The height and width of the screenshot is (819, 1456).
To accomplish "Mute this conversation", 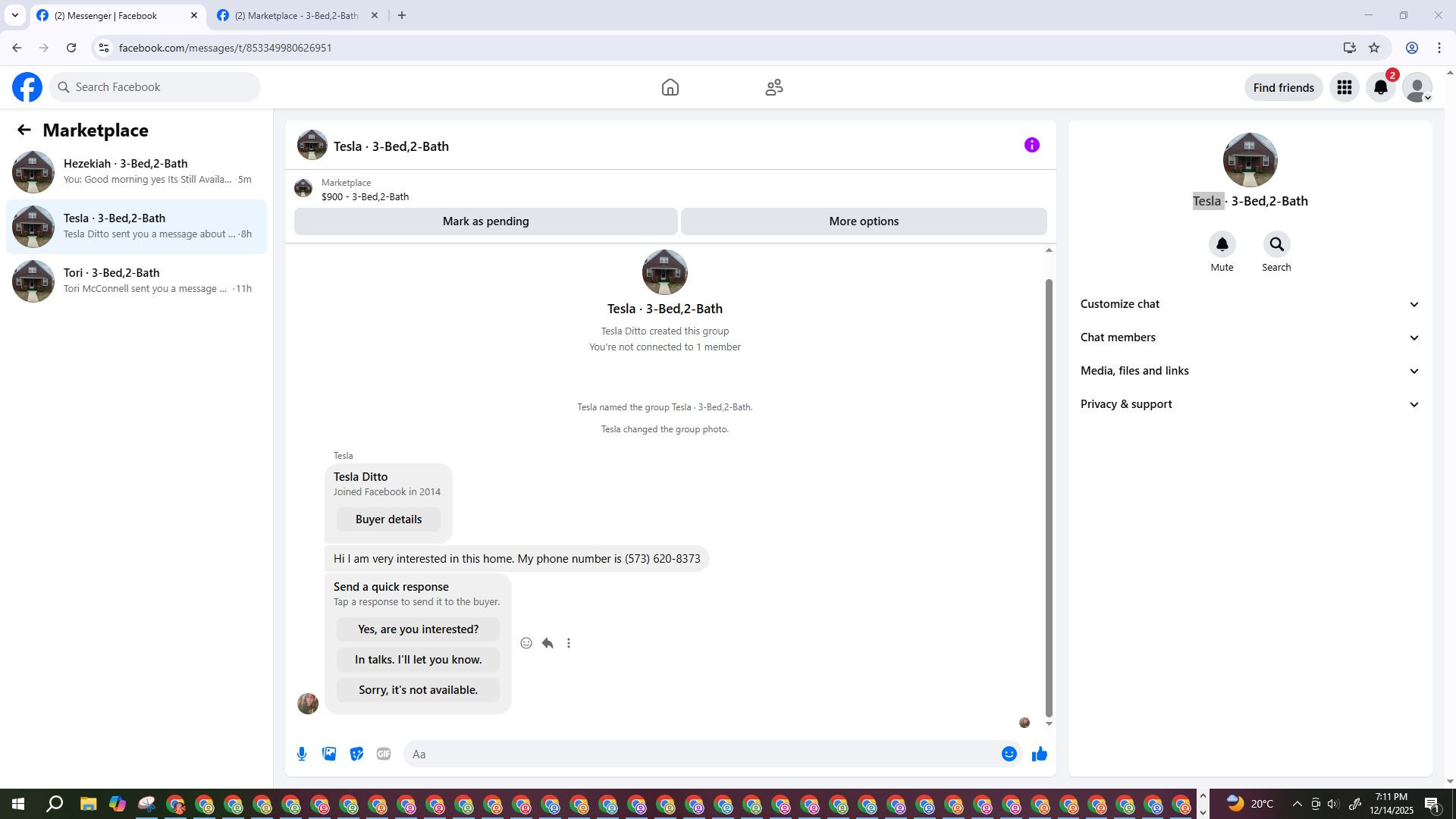I will pyautogui.click(x=1222, y=245).
